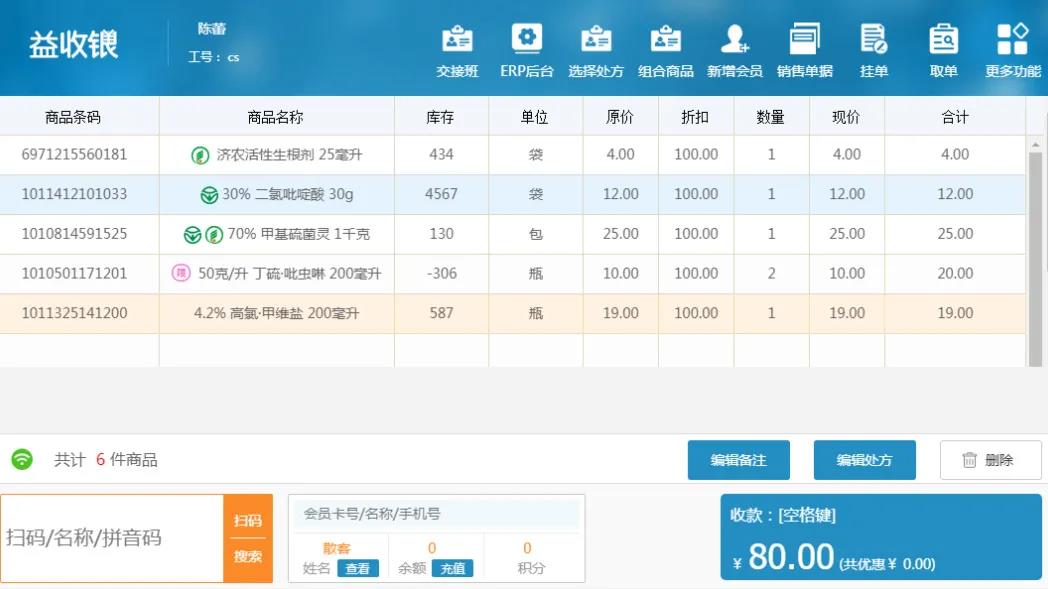Open the 交接班 shift handover icon

click(457, 51)
